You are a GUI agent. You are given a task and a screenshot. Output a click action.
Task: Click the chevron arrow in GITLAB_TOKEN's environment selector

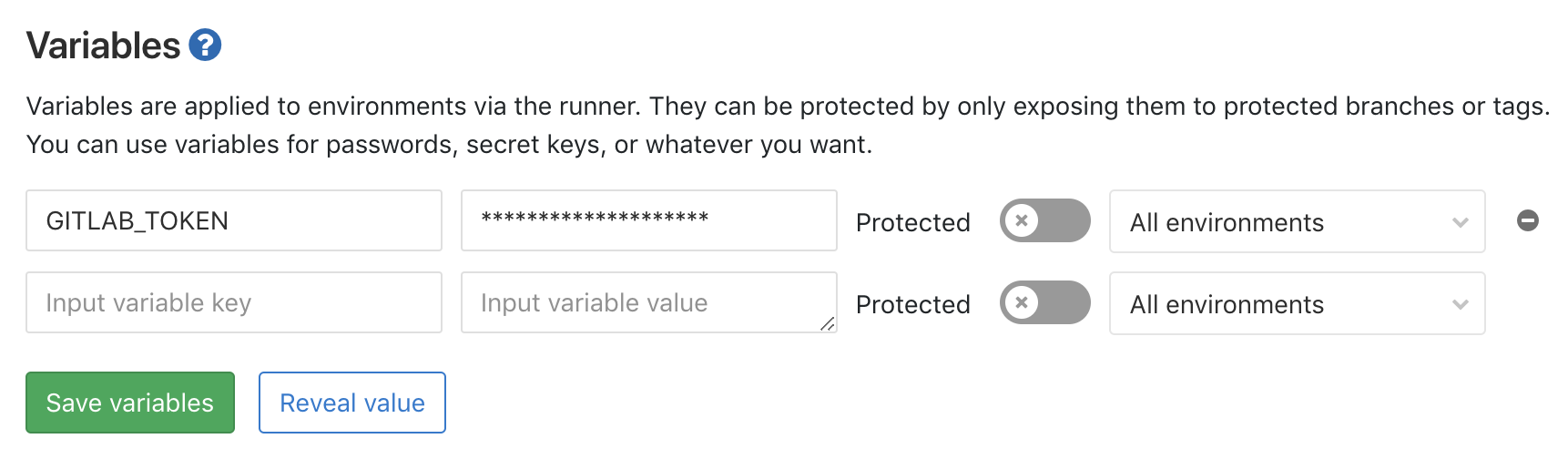point(1460,222)
